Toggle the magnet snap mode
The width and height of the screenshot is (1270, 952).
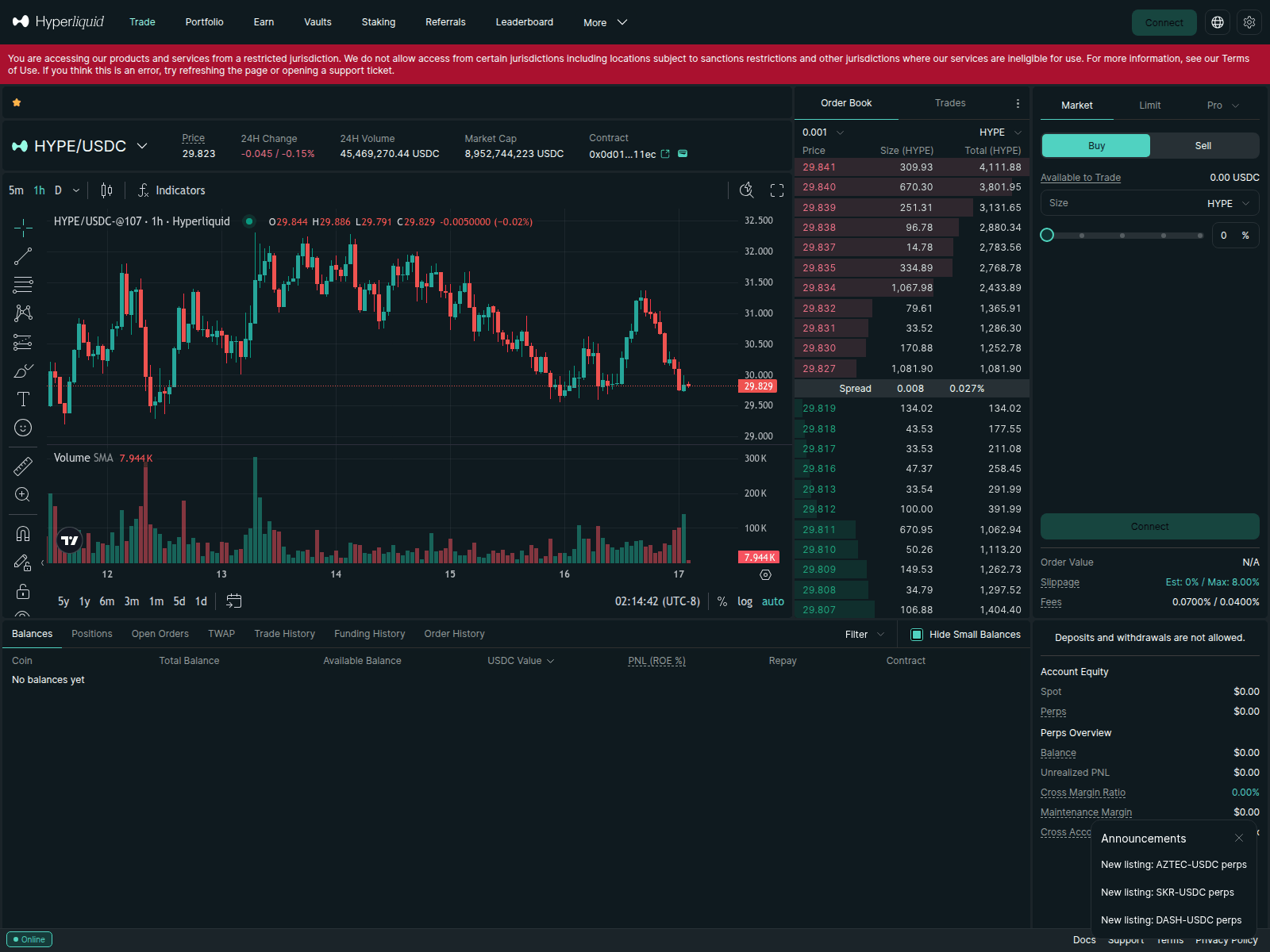pyautogui.click(x=23, y=533)
